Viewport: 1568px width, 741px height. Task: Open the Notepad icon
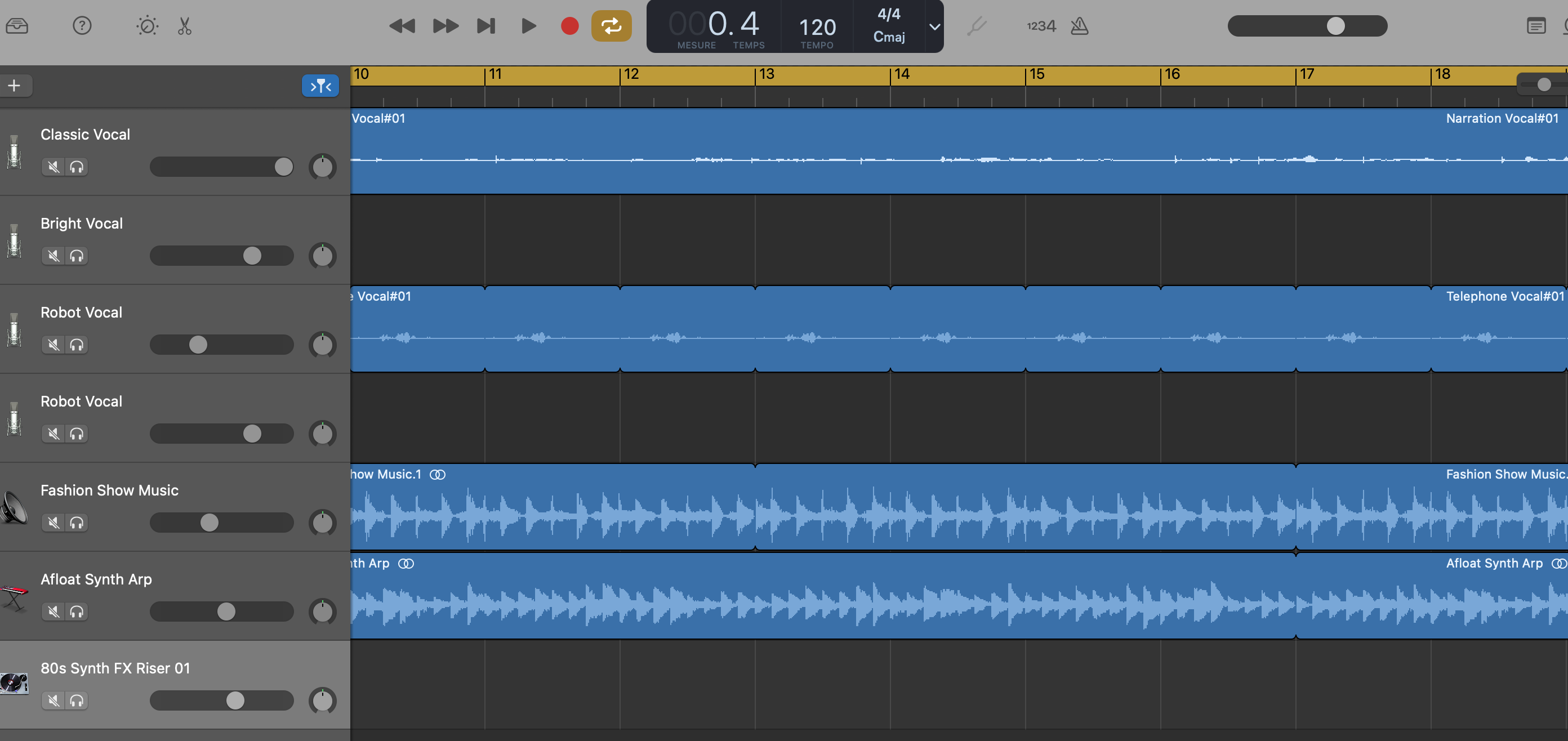(x=1536, y=26)
